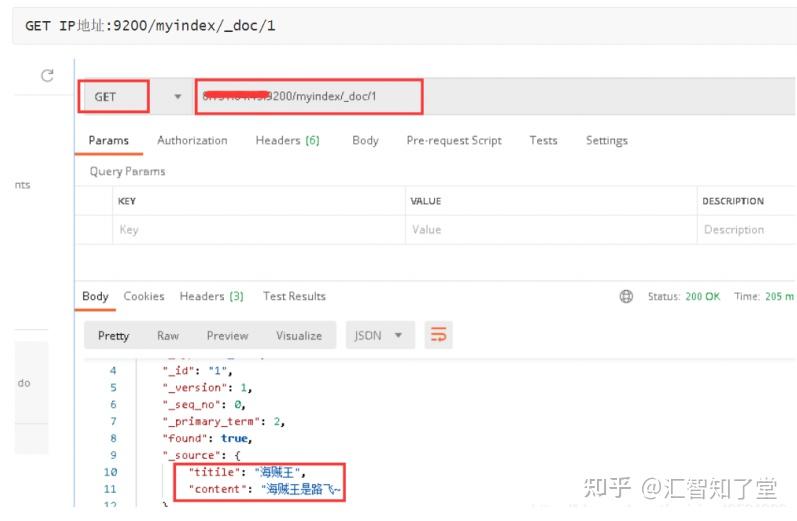Switch to the Params tab
The height and width of the screenshot is (521, 797).
click(108, 140)
